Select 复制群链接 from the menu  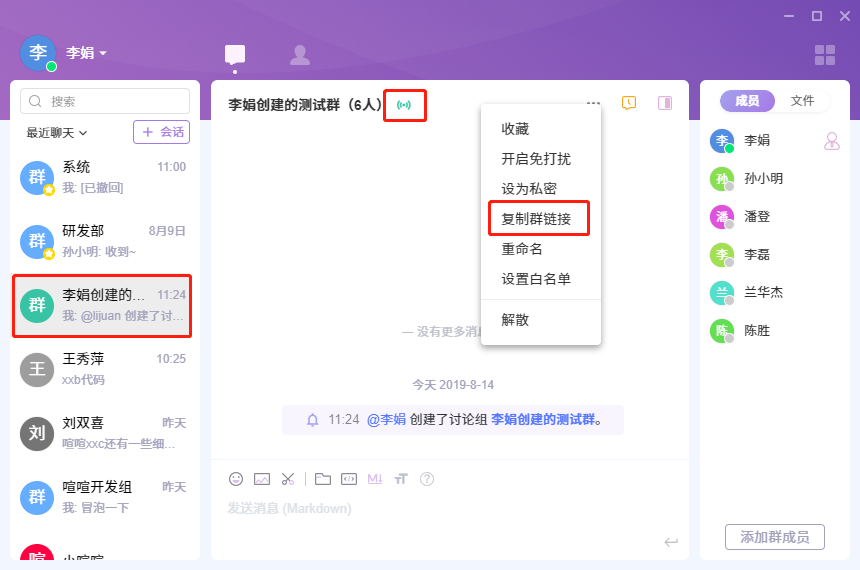pos(536,219)
